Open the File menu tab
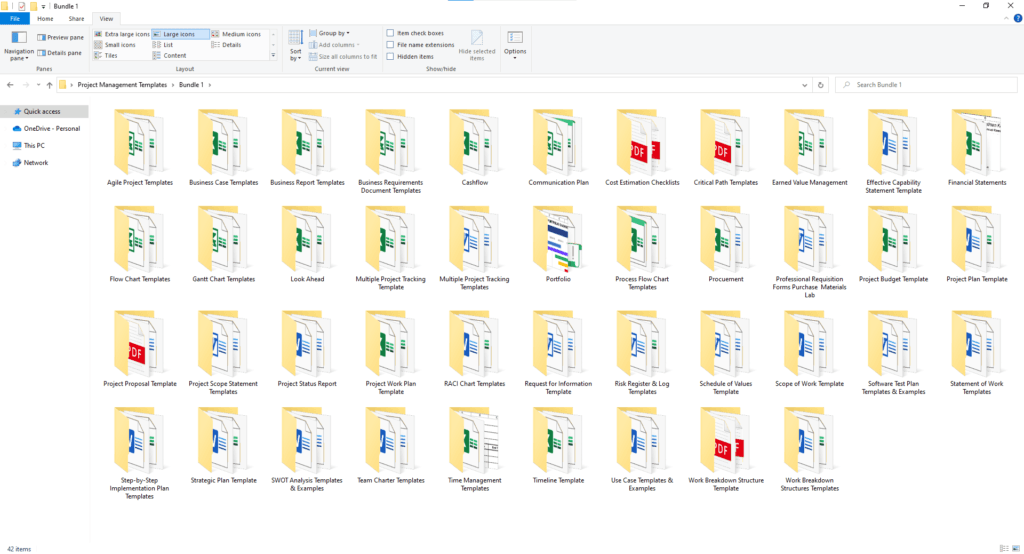This screenshot has height=554, width=1024. tap(16, 18)
